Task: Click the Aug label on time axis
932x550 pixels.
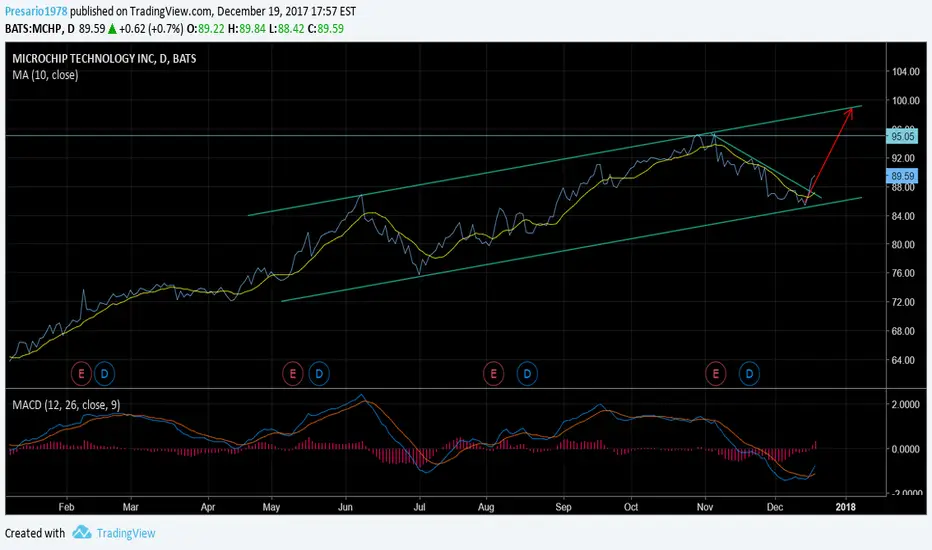Action: pyautogui.click(x=486, y=507)
